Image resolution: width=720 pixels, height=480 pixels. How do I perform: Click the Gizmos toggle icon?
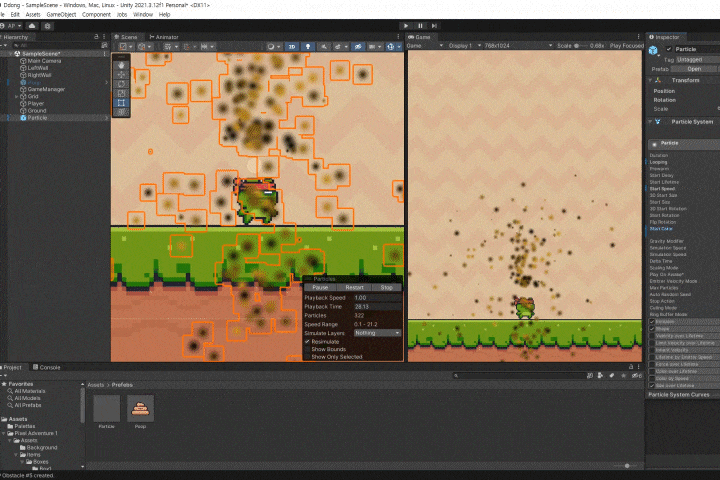pos(390,46)
